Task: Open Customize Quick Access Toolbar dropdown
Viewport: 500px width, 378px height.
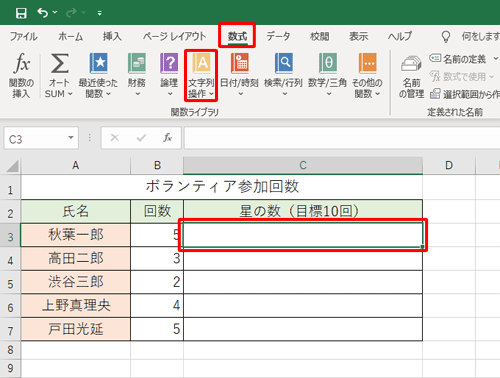Action: pyautogui.click(x=99, y=13)
